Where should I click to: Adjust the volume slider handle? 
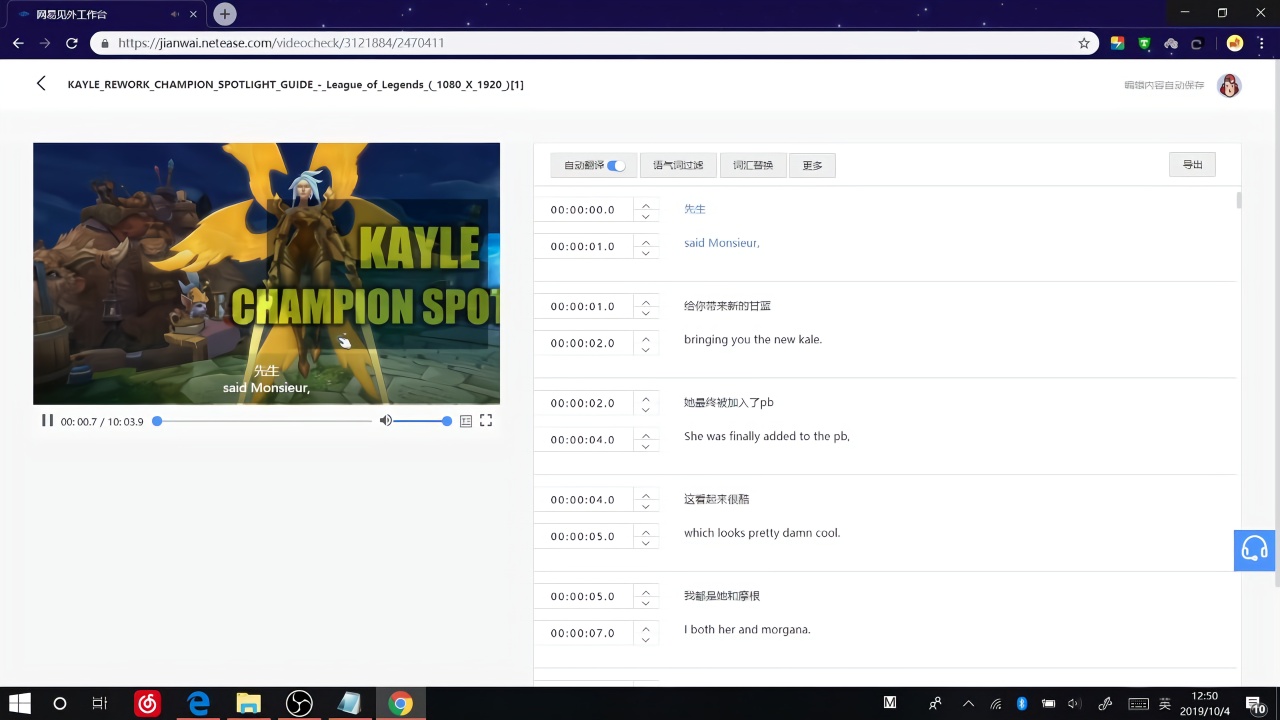tap(447, 421)
